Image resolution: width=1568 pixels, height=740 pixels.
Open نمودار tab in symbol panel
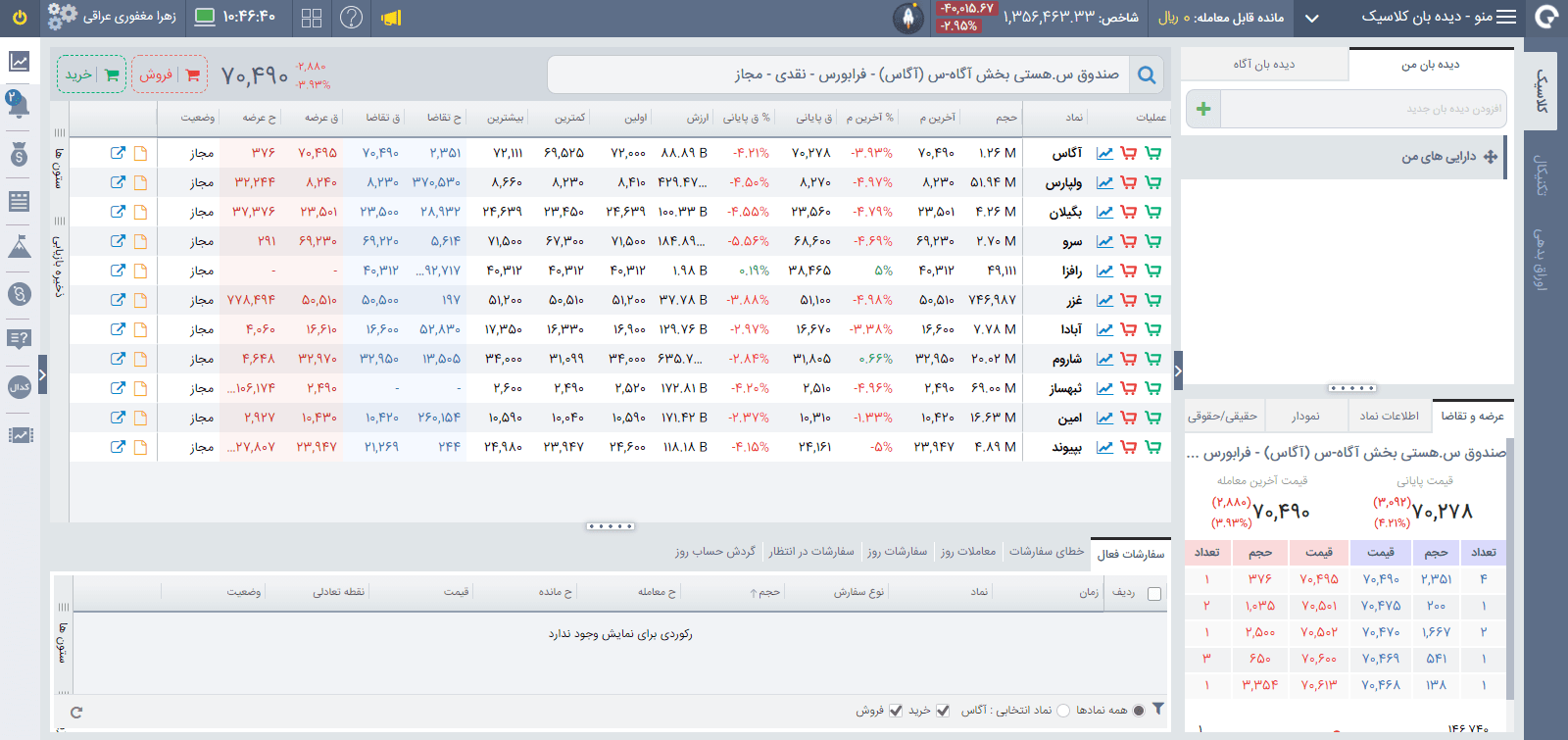pos(1304,416)
